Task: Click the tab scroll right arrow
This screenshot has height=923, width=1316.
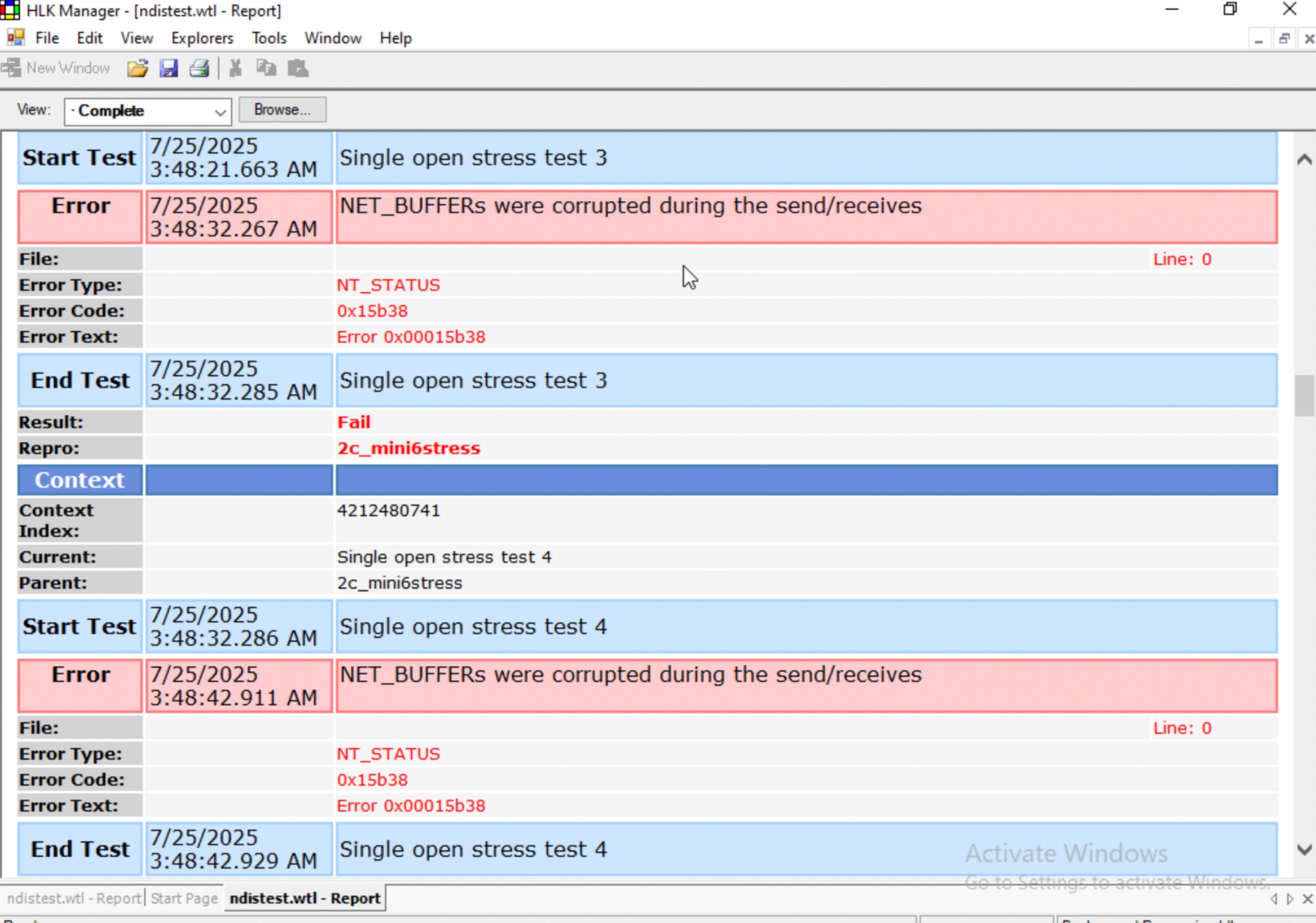Action: pos(1289,899)
